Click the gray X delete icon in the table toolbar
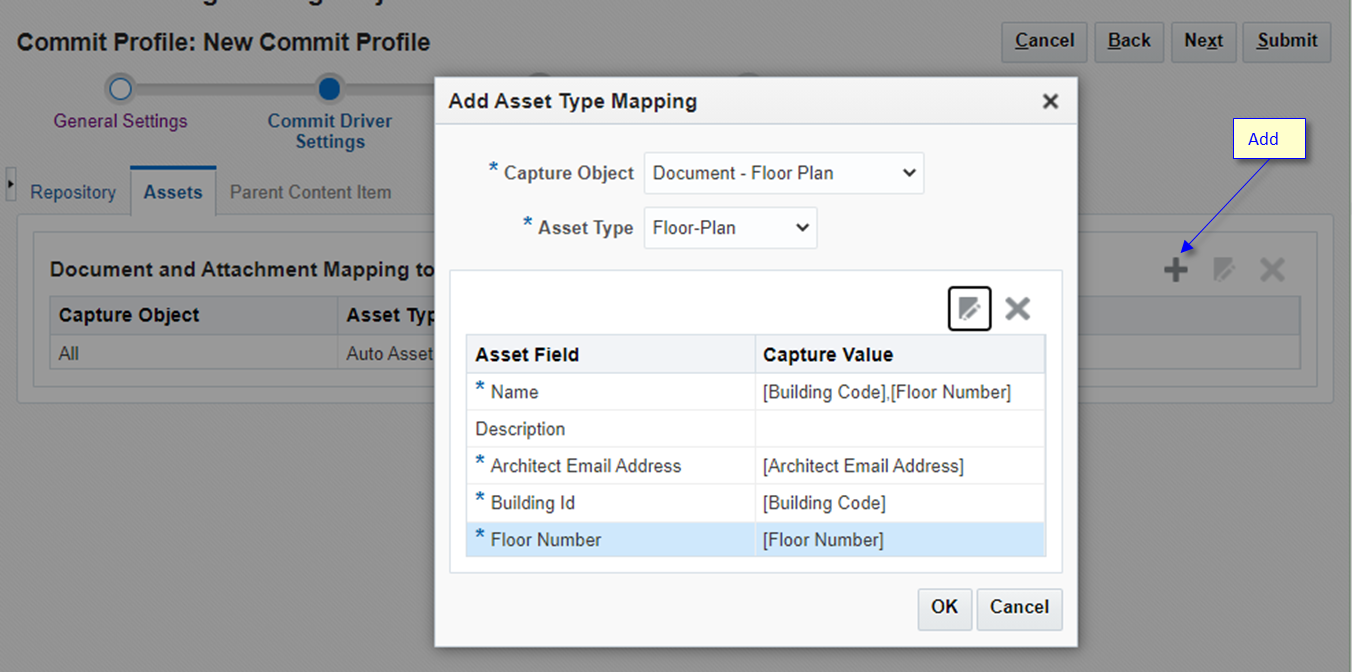The width and height of the screenshot is (1352, 672). tap(1271, 269)
